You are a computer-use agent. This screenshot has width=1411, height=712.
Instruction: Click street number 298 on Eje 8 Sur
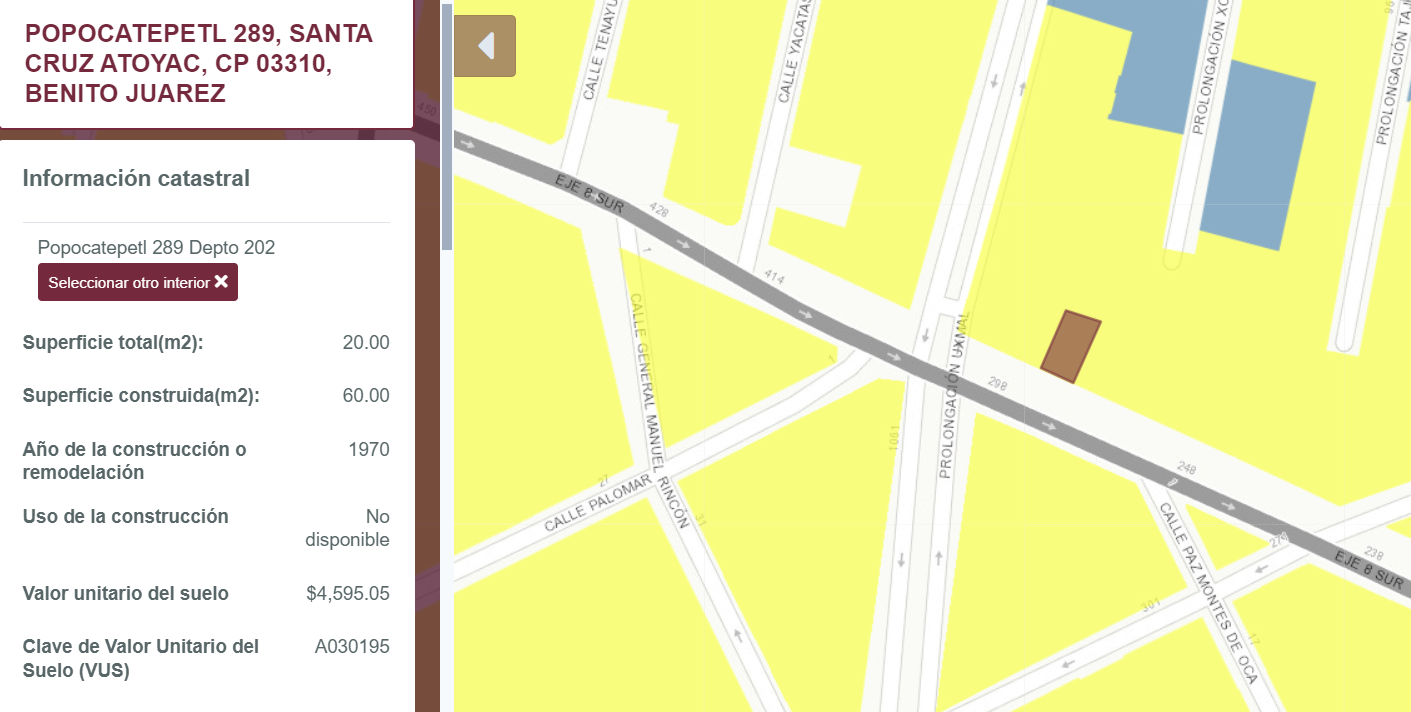click(x=996, y=382)
